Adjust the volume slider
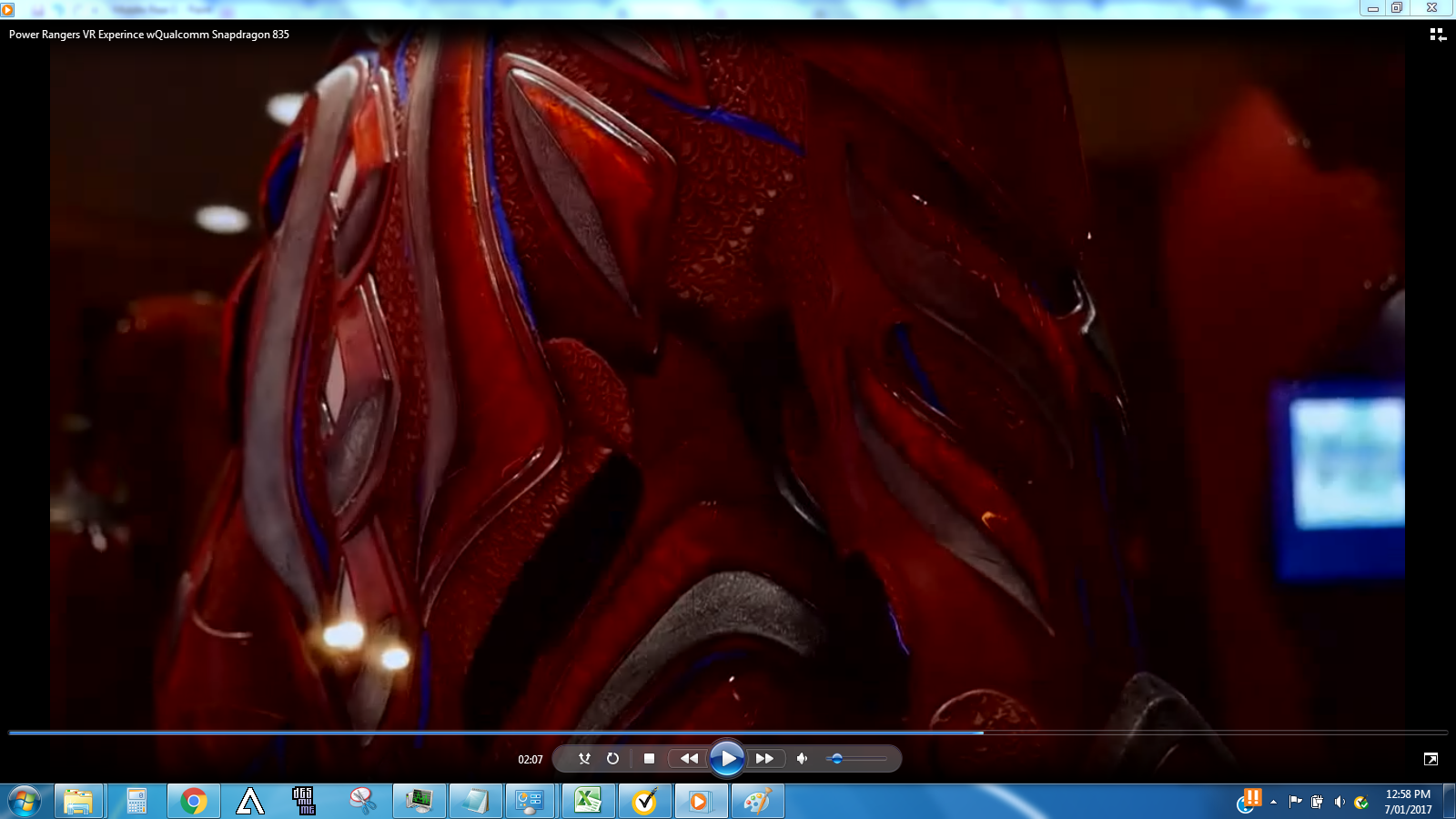 click(x=855, y=759)
